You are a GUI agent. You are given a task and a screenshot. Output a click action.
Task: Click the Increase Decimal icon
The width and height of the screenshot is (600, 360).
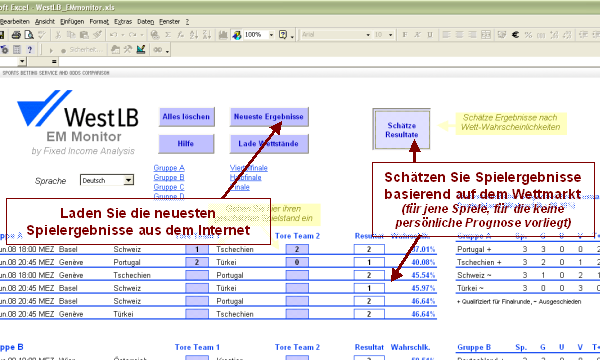(554, 35)
